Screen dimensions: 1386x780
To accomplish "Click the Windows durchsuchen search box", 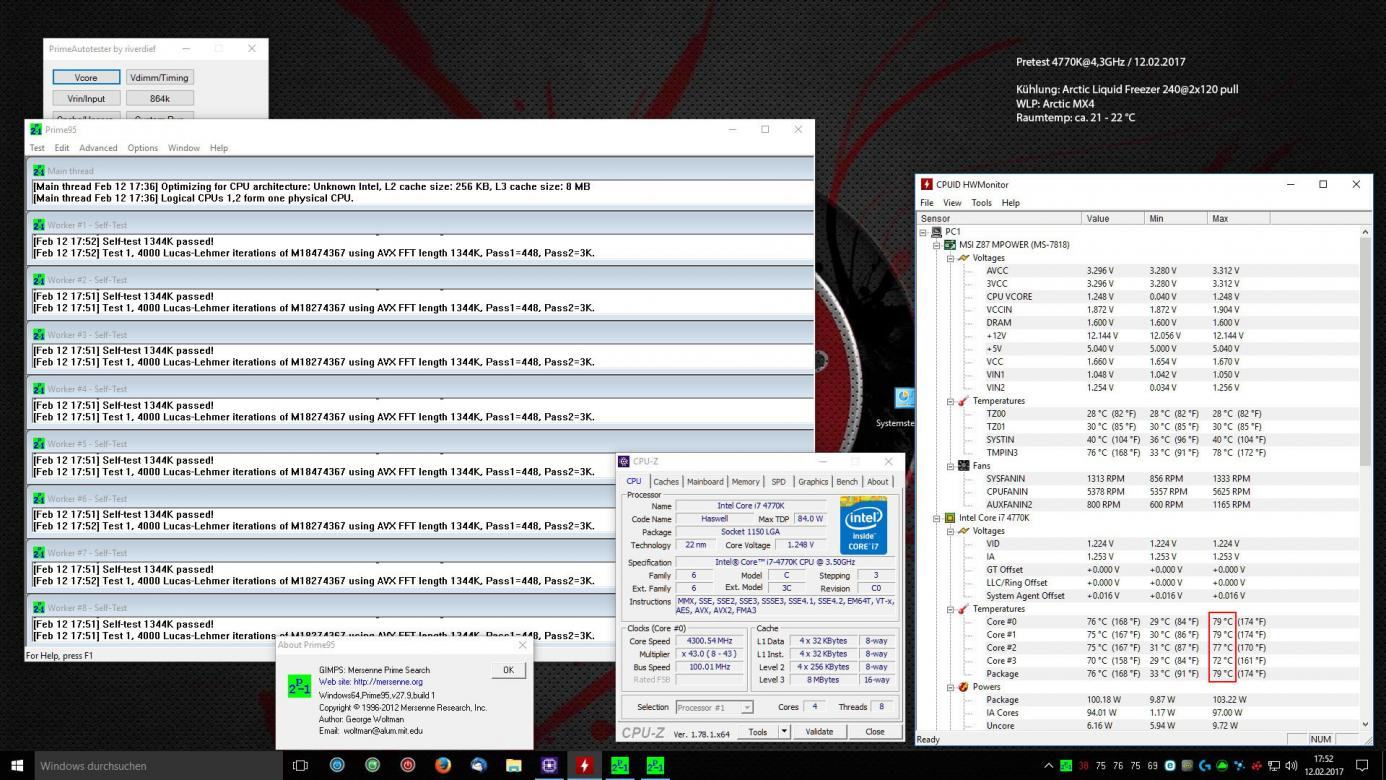I will point(158,766).
